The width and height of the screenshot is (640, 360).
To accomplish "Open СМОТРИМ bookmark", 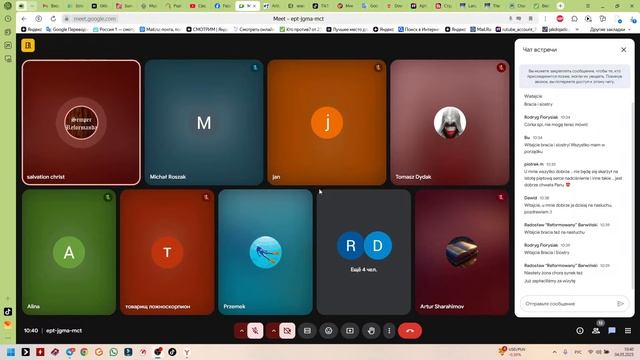I will tap(207, 29).
